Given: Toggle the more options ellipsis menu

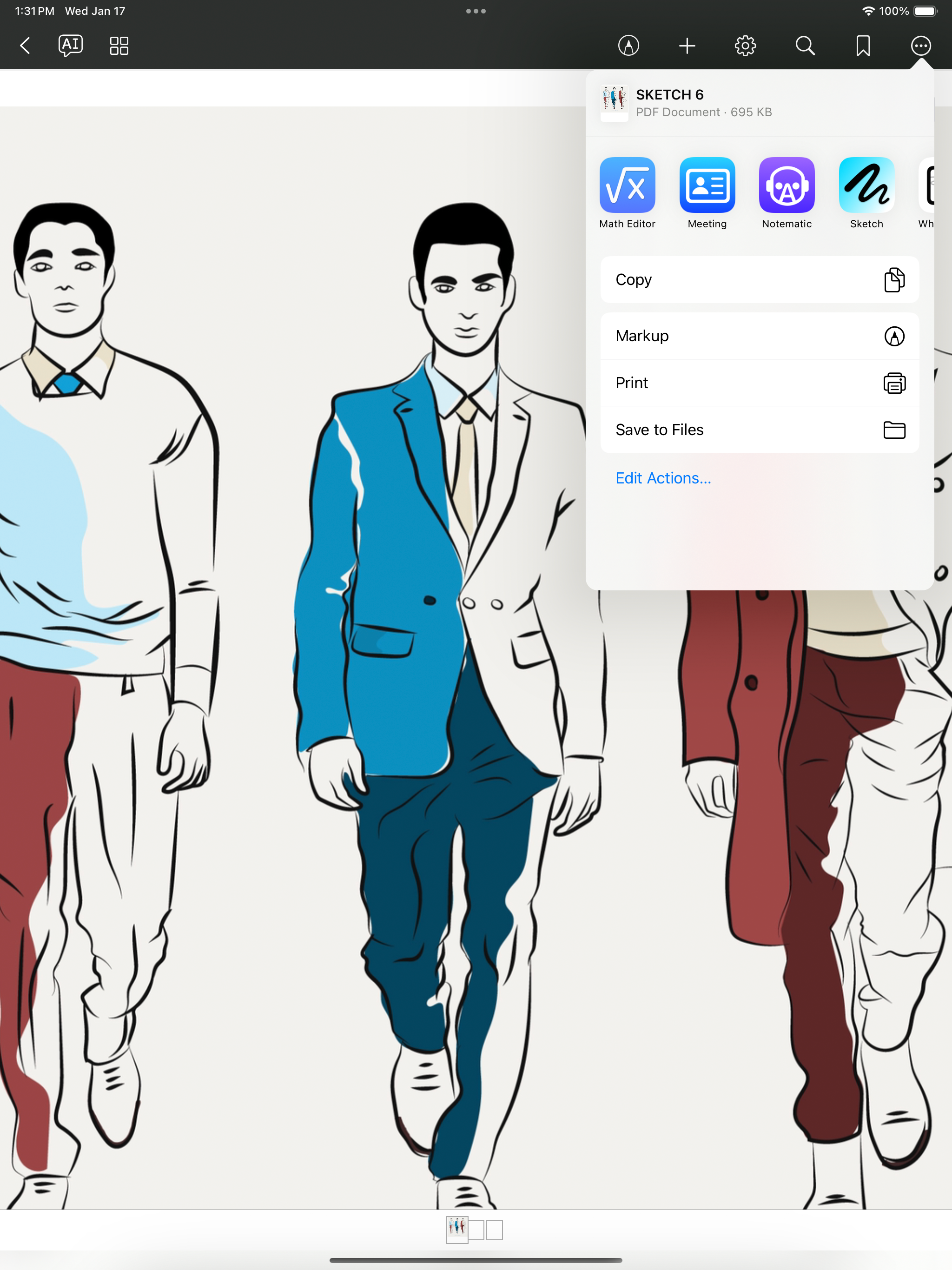Looking at the screenshot, I should [x=920, y=46].
